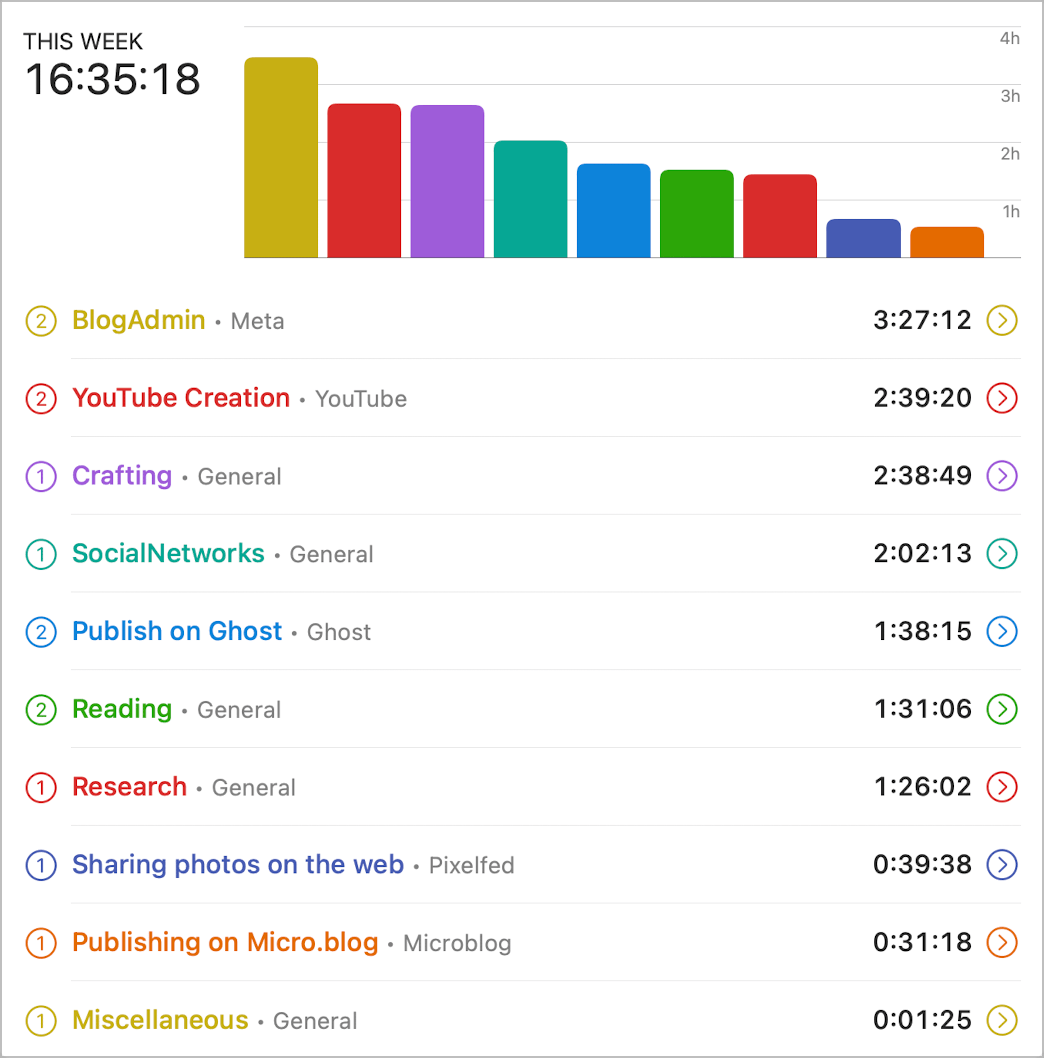
Task: Click the teal "1" badge beside SocialNetworks
Action: coord(40,554)
